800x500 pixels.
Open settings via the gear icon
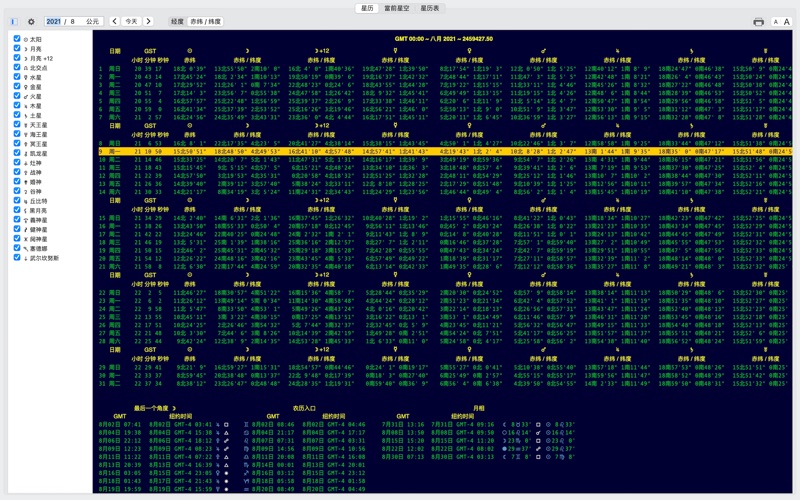[31, 21]
